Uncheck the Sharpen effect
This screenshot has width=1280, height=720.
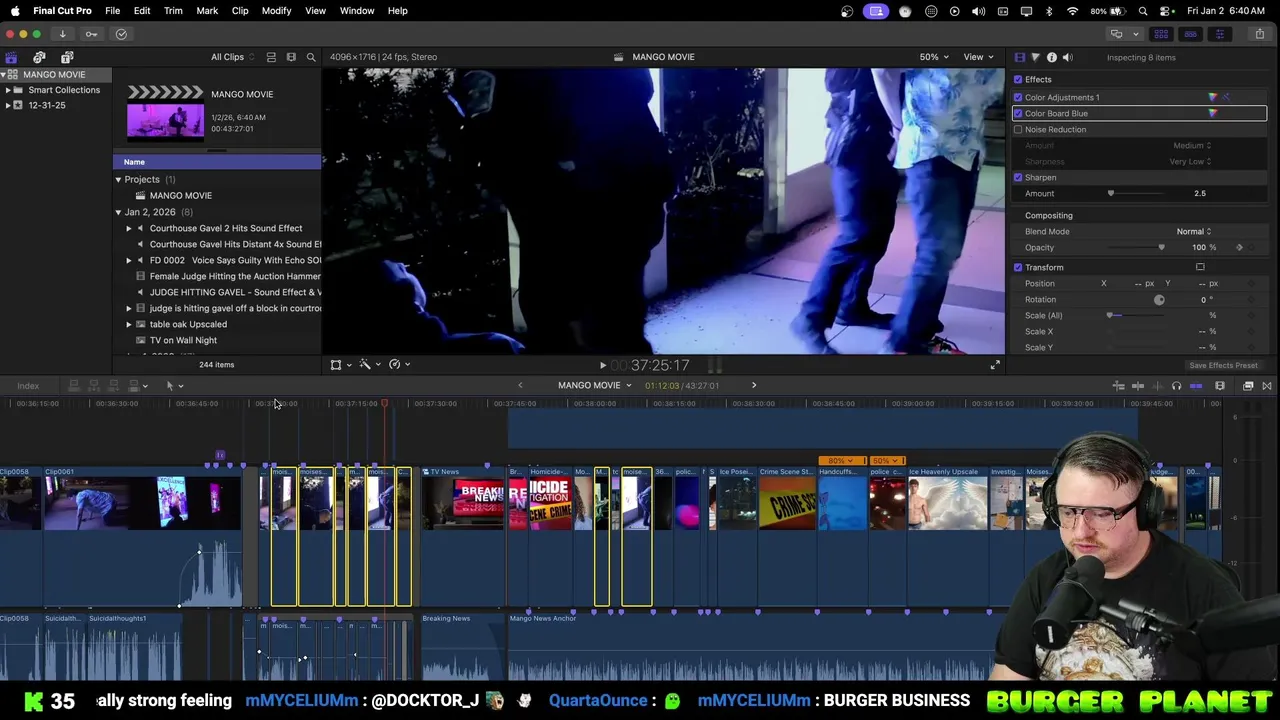point(1018,177)
